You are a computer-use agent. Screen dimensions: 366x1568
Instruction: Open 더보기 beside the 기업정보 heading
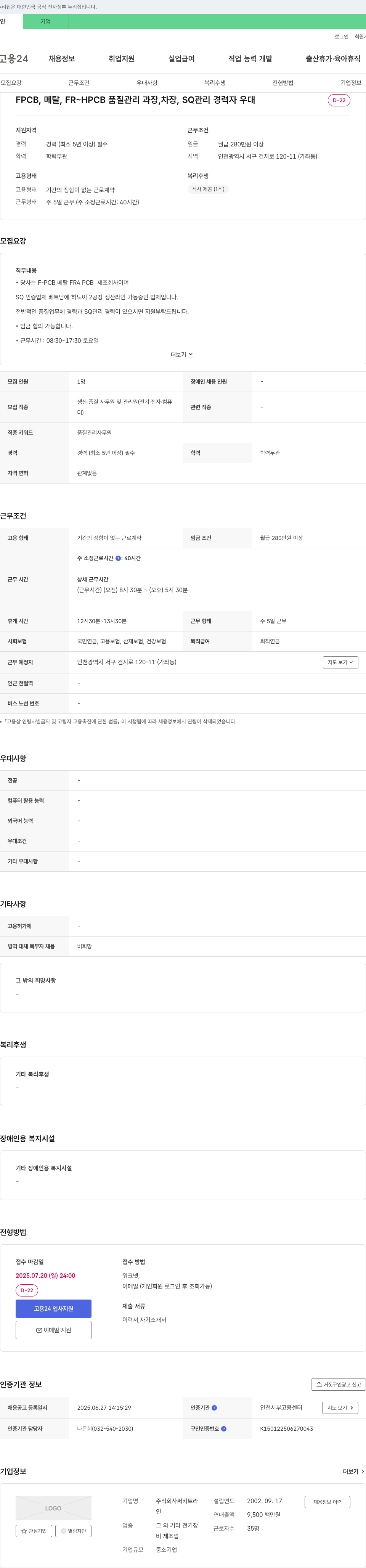353,1471
